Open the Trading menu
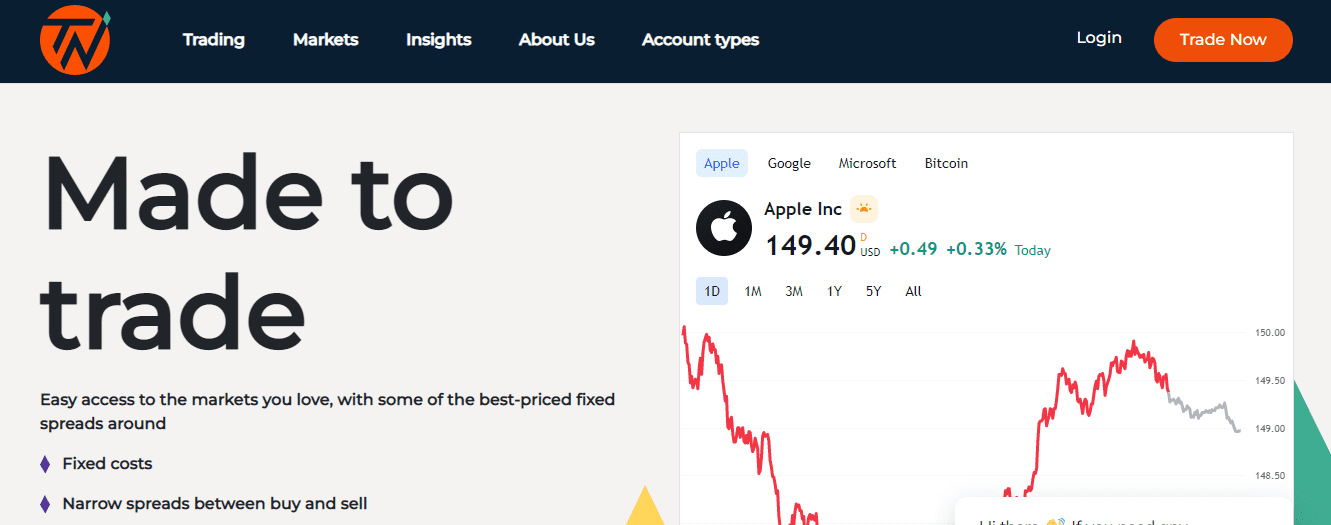The height and width of the screenshot is (525, 1331). point(214,40)
